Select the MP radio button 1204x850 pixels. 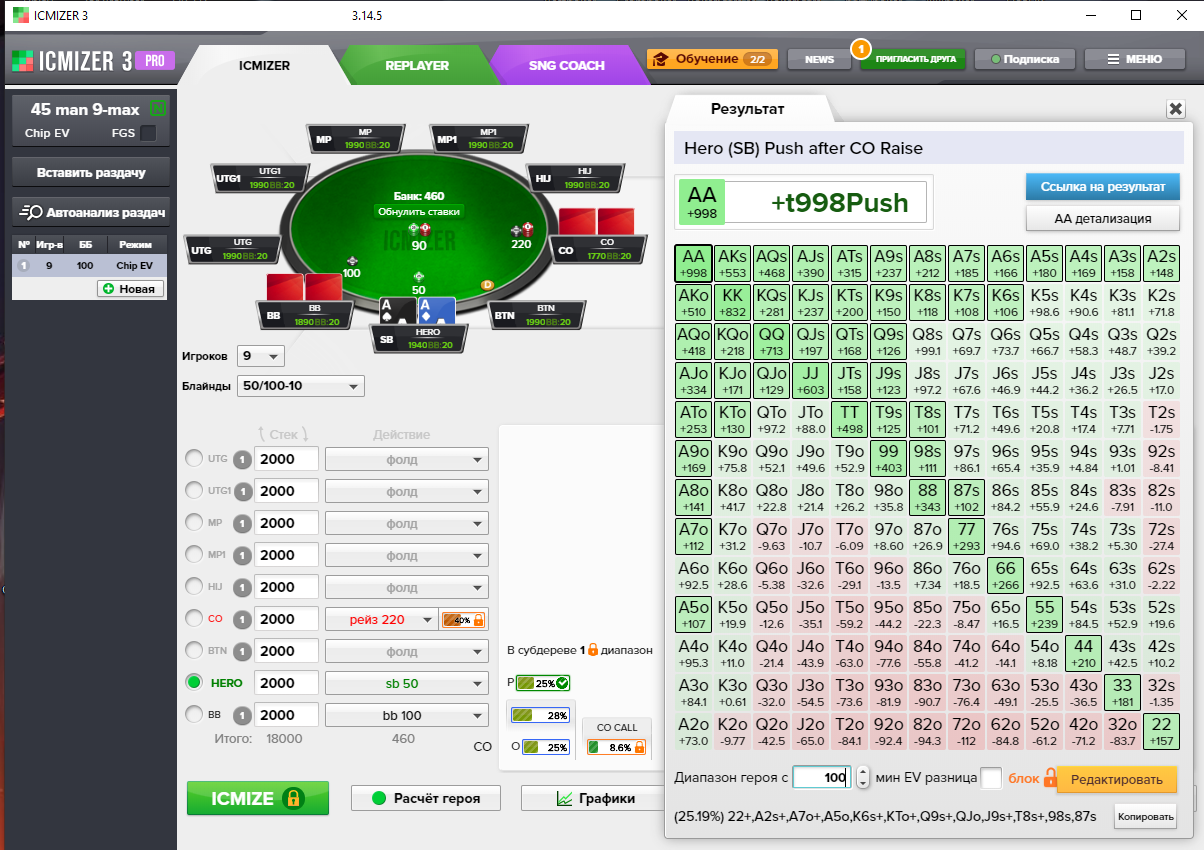pyautogui.click(x=194, y=523)
